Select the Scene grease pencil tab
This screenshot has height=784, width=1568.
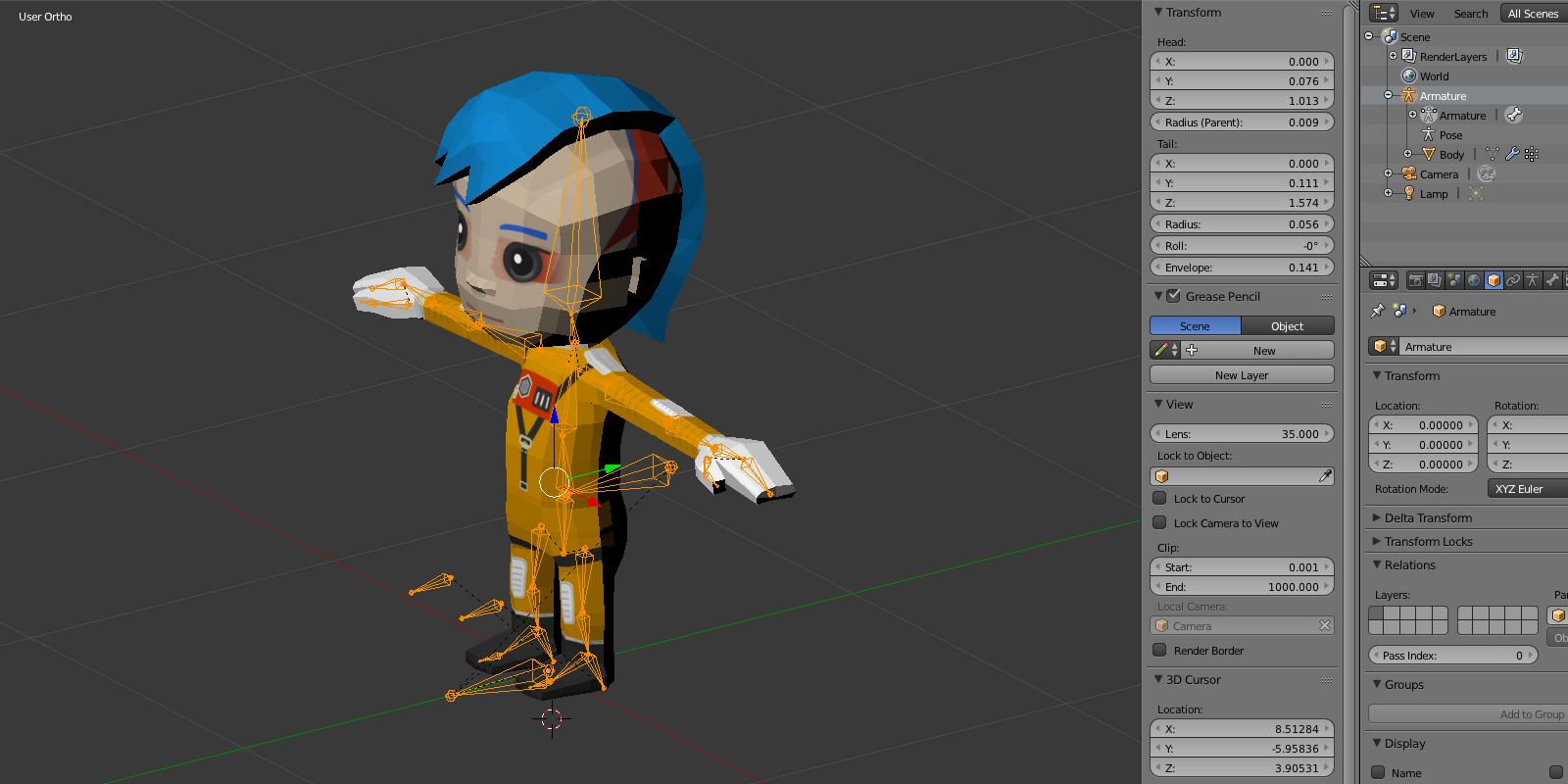(x=1195, y=325)
